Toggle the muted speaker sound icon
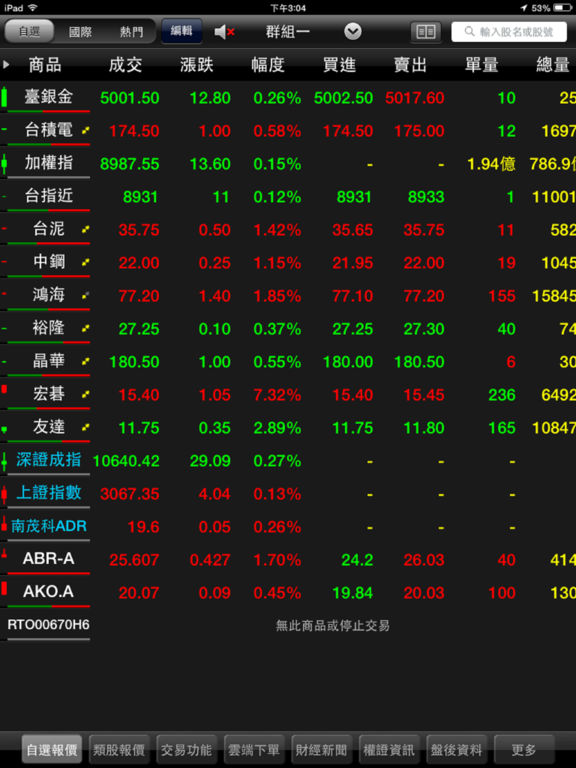 click(225, 32)
